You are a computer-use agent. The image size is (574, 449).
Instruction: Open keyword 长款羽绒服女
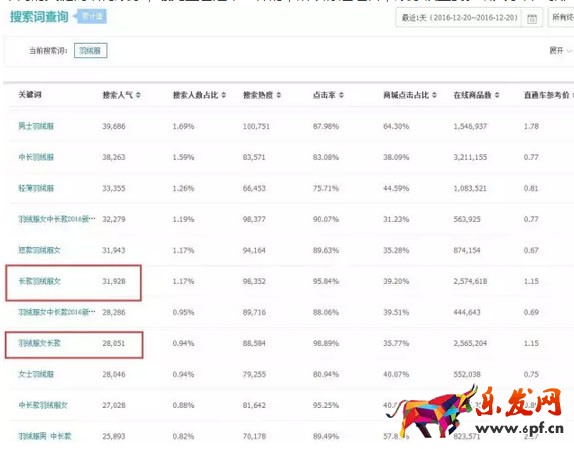click(39, 281)
